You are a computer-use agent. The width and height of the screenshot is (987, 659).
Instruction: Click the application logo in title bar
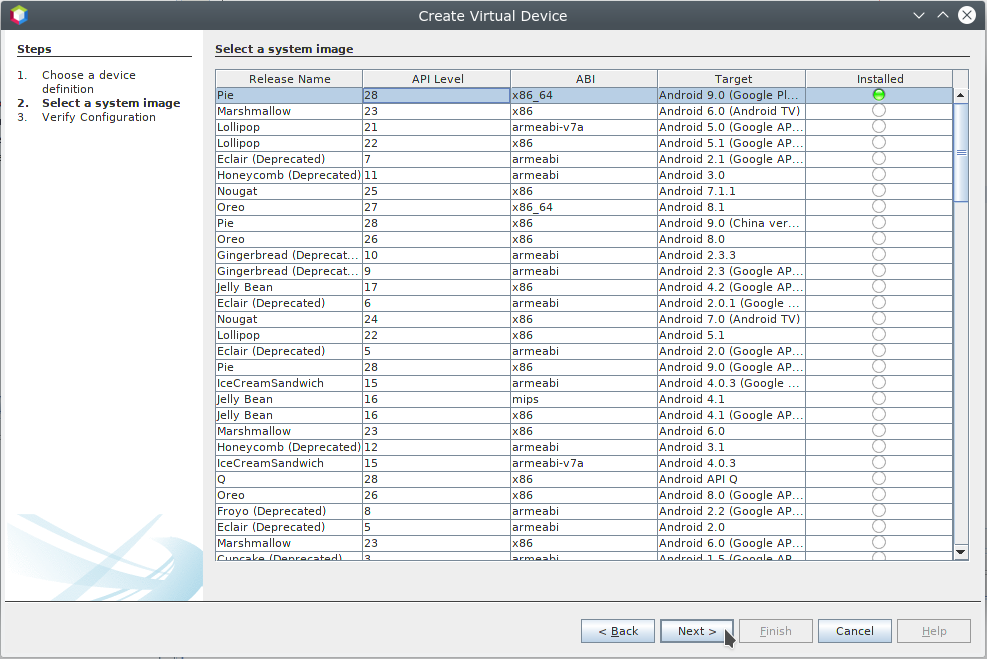pyautogui.click(x=19, y=15)
